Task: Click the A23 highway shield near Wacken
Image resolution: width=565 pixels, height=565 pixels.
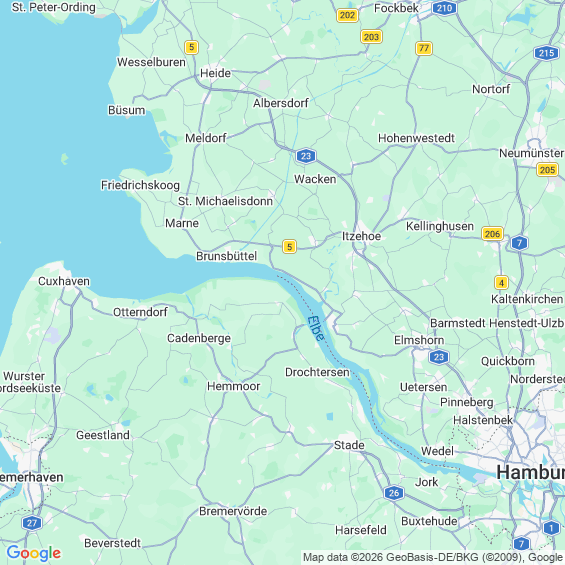Action: 306,156
